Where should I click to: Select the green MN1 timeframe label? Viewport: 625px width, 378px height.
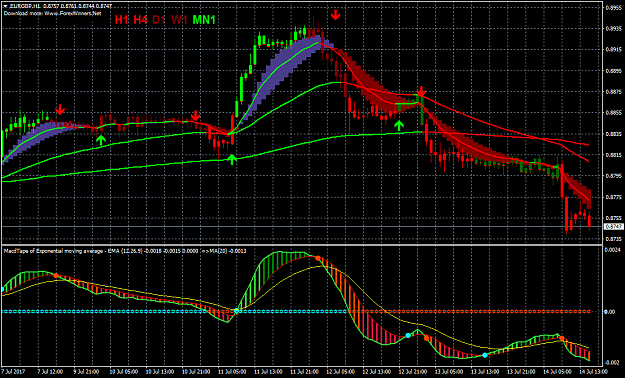(204, 20)
